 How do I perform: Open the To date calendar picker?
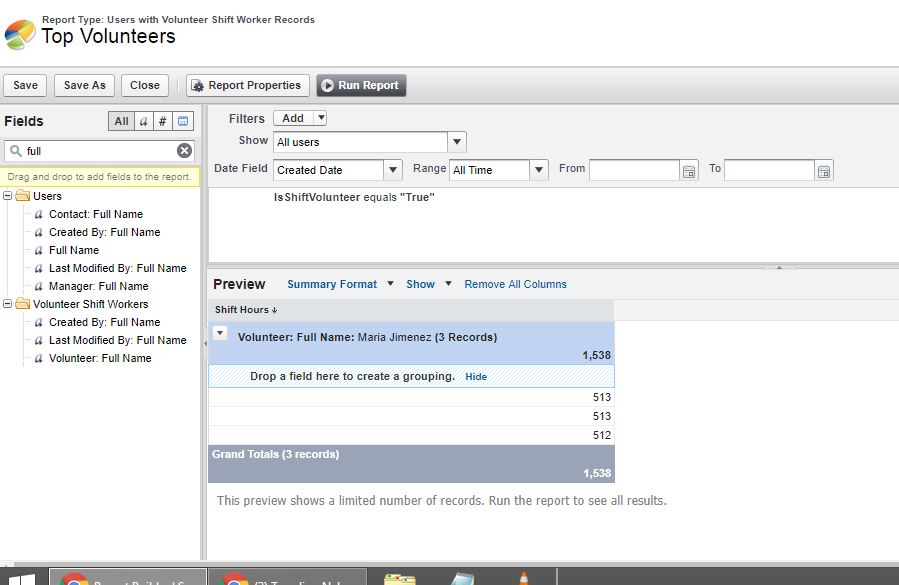pos(823,170)
